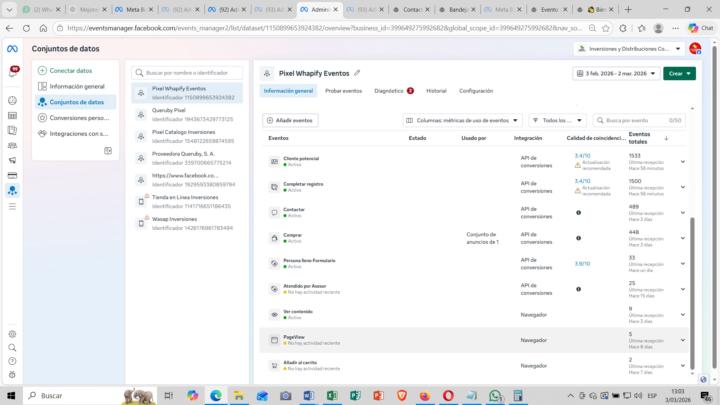Click the collapse panel icon under Integraciones

[x=108, y=151]
